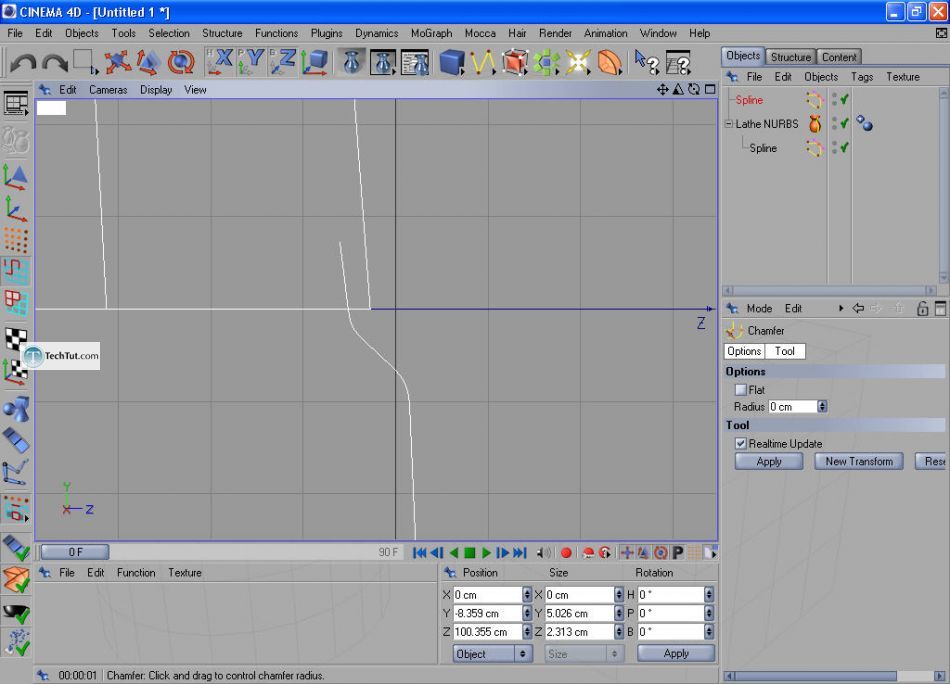Click the Radius field stepper arrows
Screen dimensions: 950x684
pyautogui.click(x=822, y=407)
